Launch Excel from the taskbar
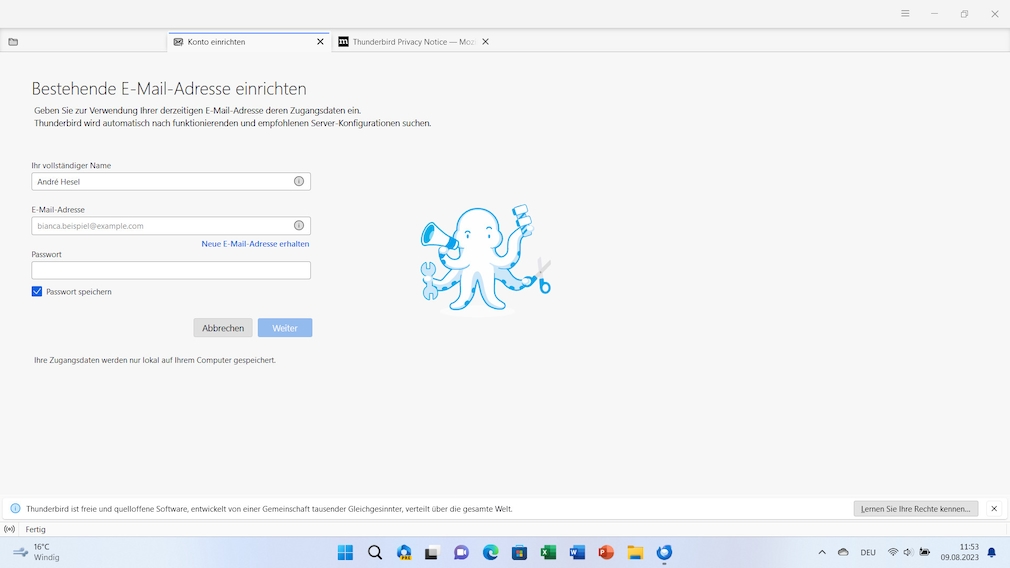 [x=548, y=552]
